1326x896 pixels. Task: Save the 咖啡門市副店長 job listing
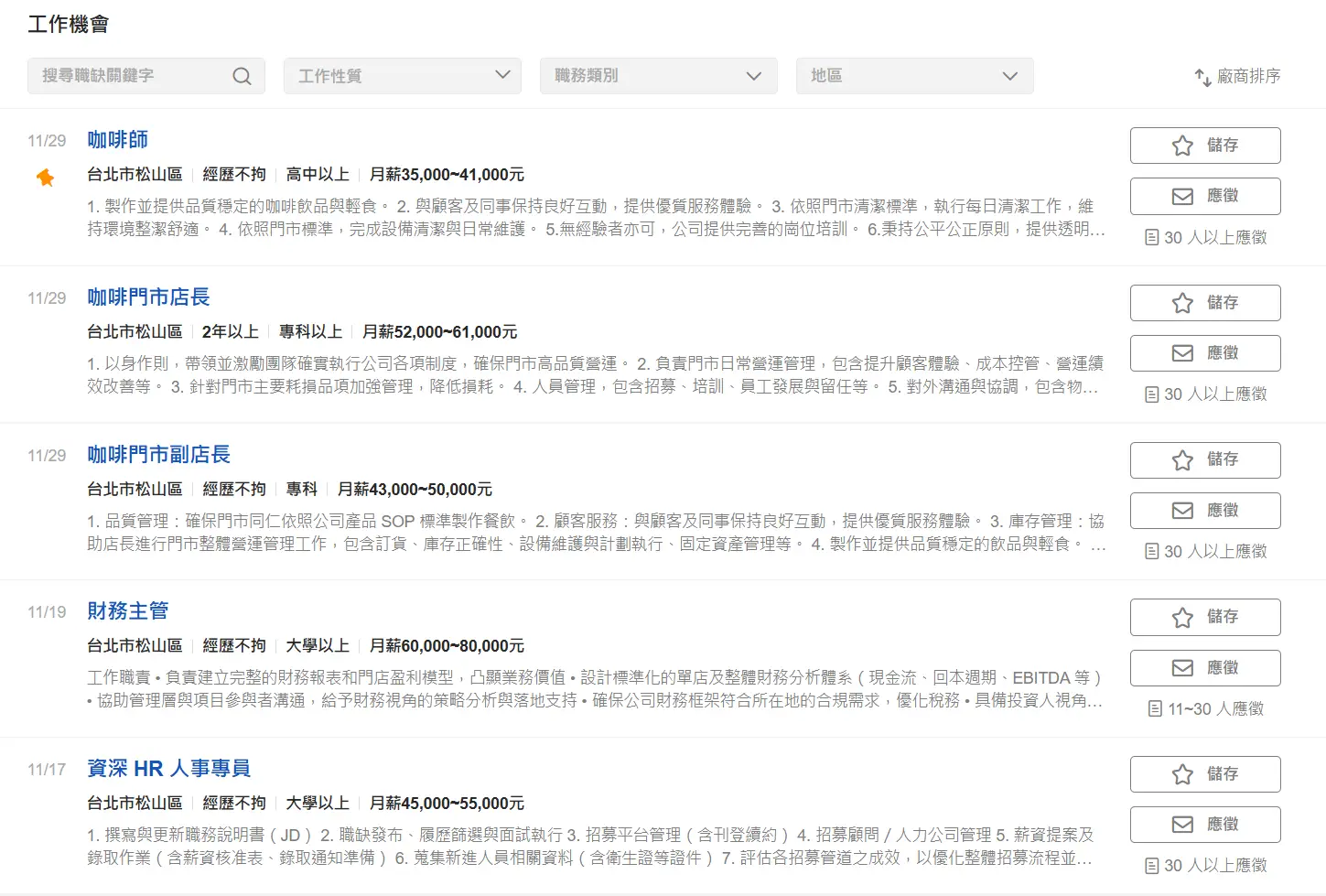[x=1204, y=459]
